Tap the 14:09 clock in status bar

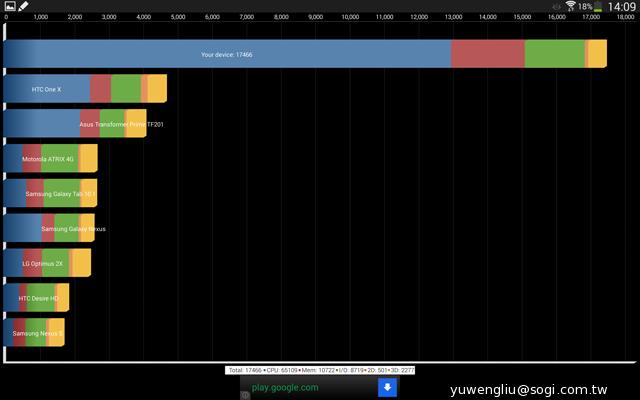pyautogui.click(x=622, y=6)
